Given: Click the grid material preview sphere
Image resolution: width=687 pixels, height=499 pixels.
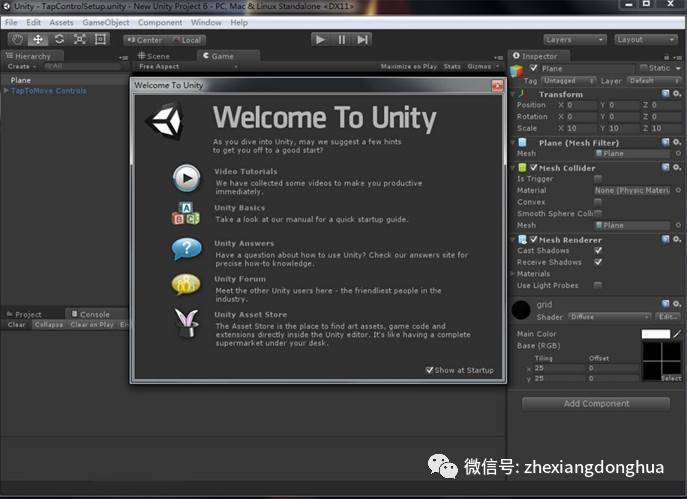Looking at the screenshot, I should 521,310.
